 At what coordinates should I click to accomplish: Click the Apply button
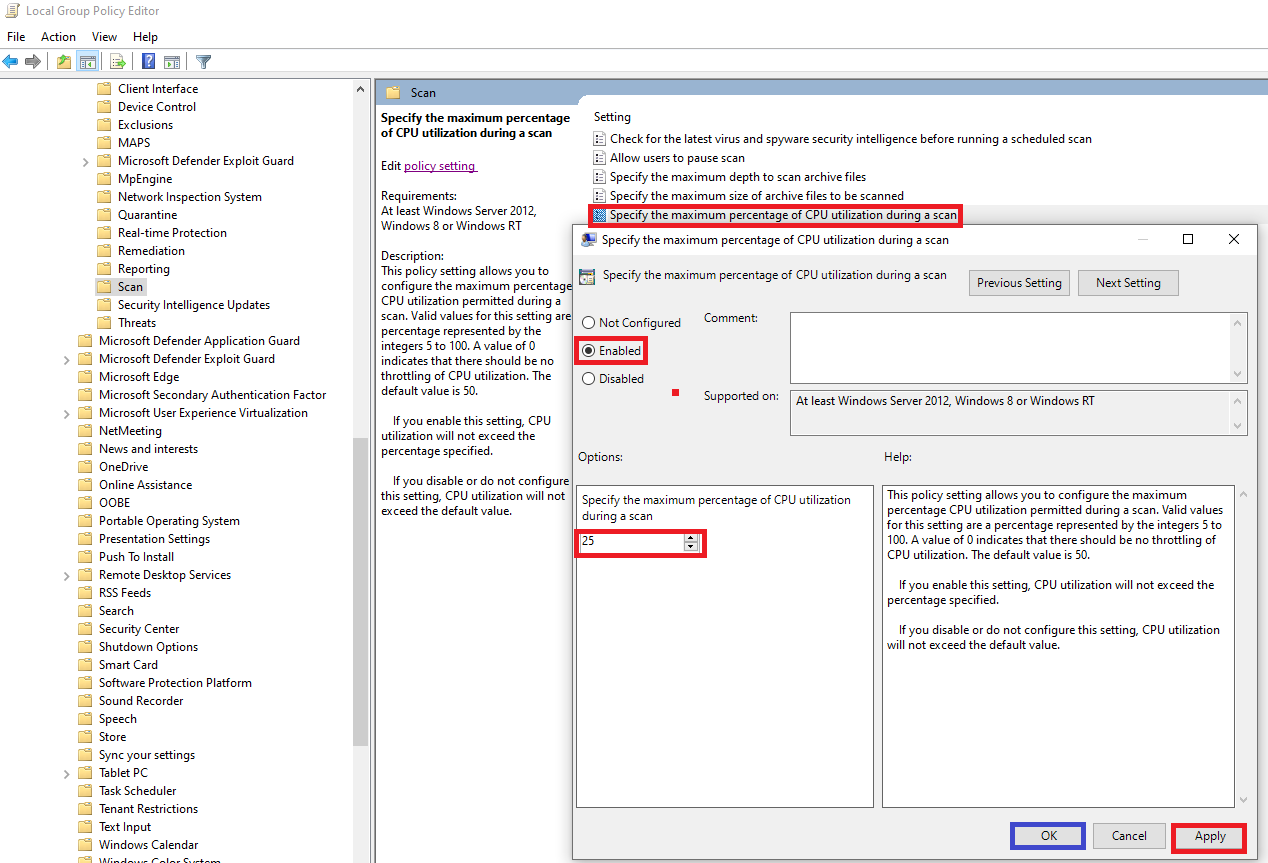point(1208,836)
